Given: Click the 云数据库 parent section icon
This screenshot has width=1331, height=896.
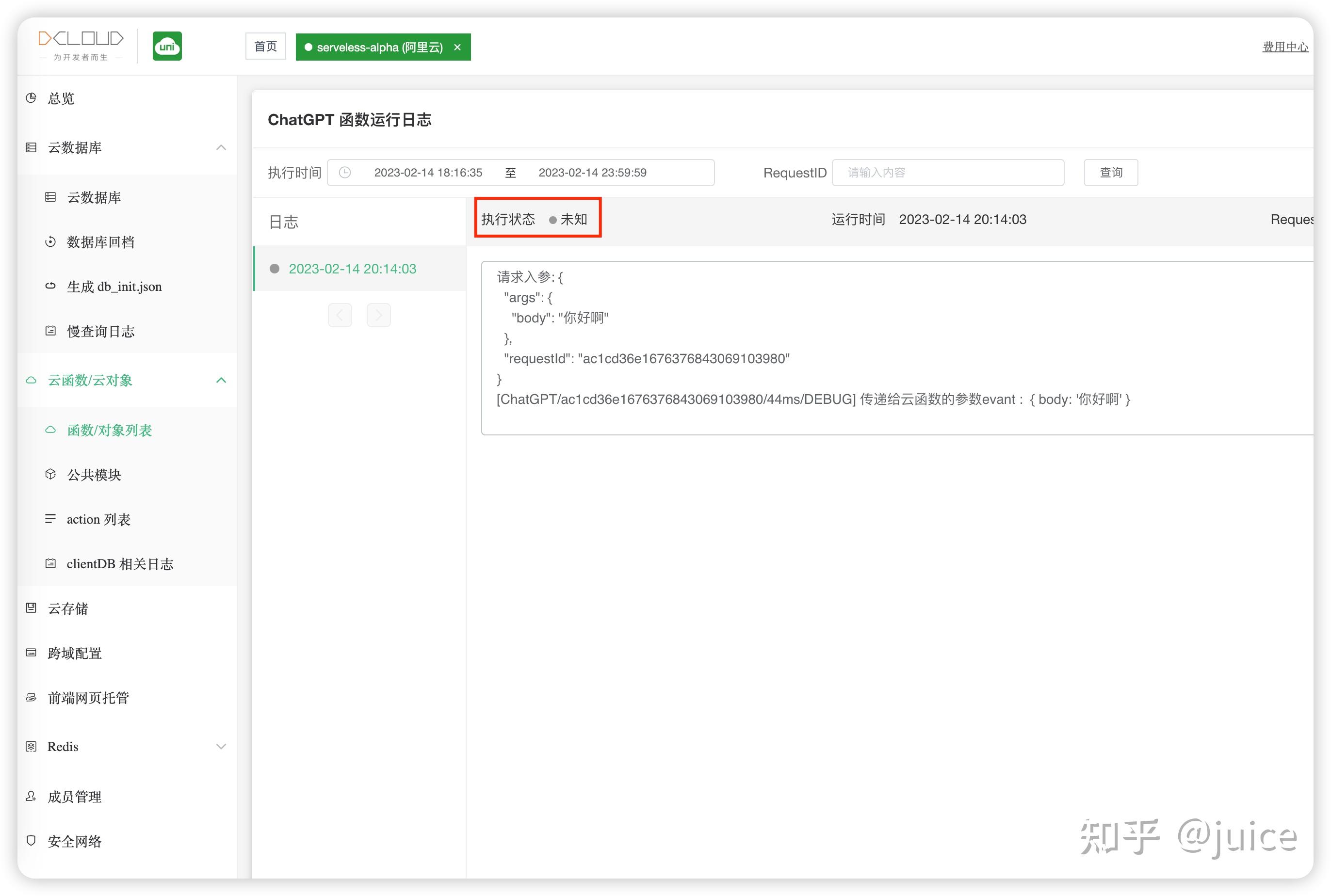Looking at the screenshot, I should [32, 147].
